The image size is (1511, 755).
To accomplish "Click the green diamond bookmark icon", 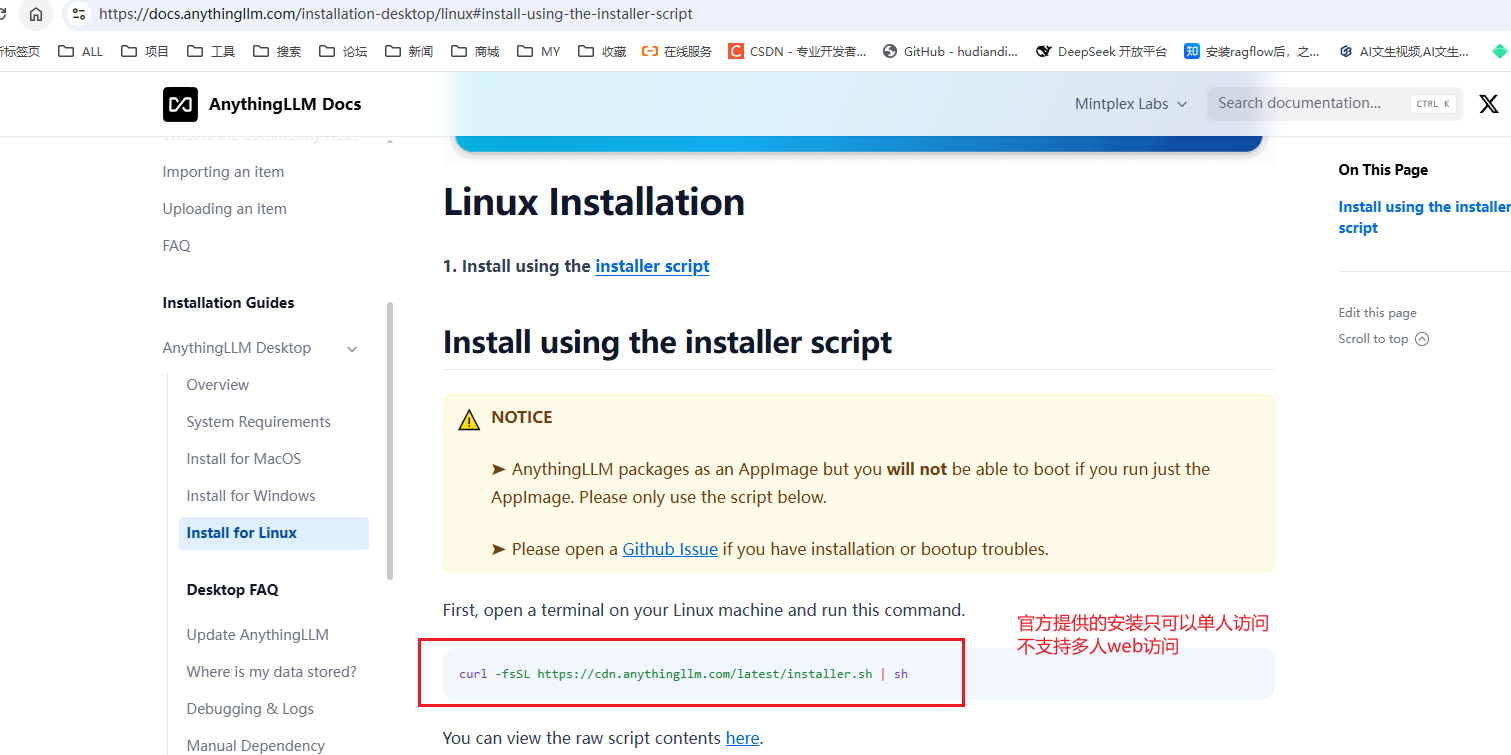I will pyautogui.click(x=1499, y=51).
